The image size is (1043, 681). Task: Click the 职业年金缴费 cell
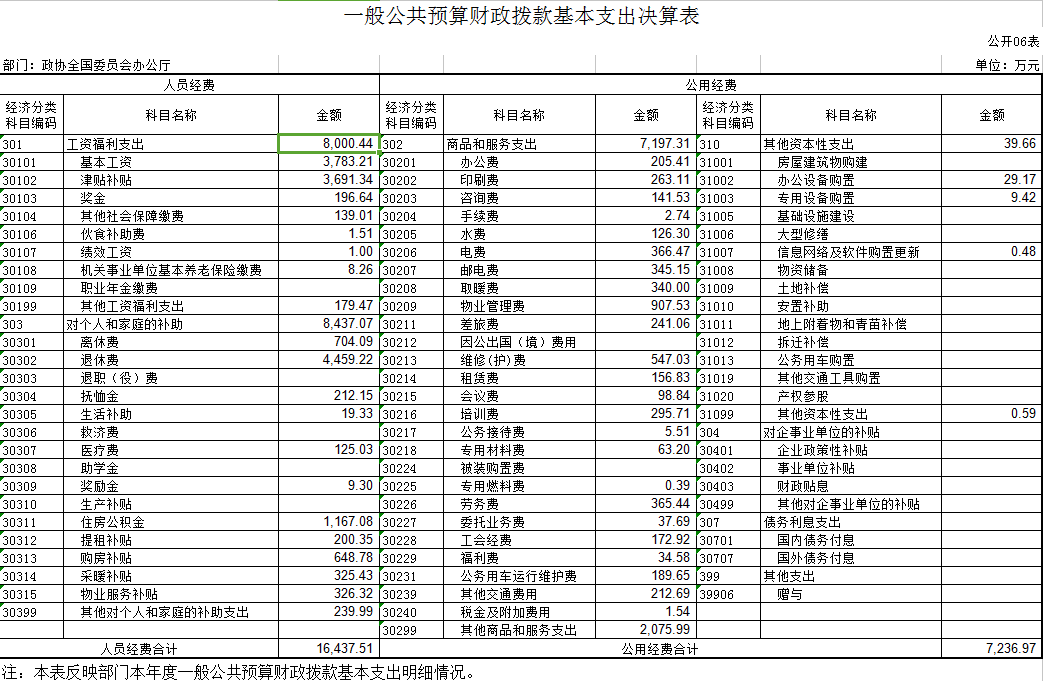pos(171,288)
